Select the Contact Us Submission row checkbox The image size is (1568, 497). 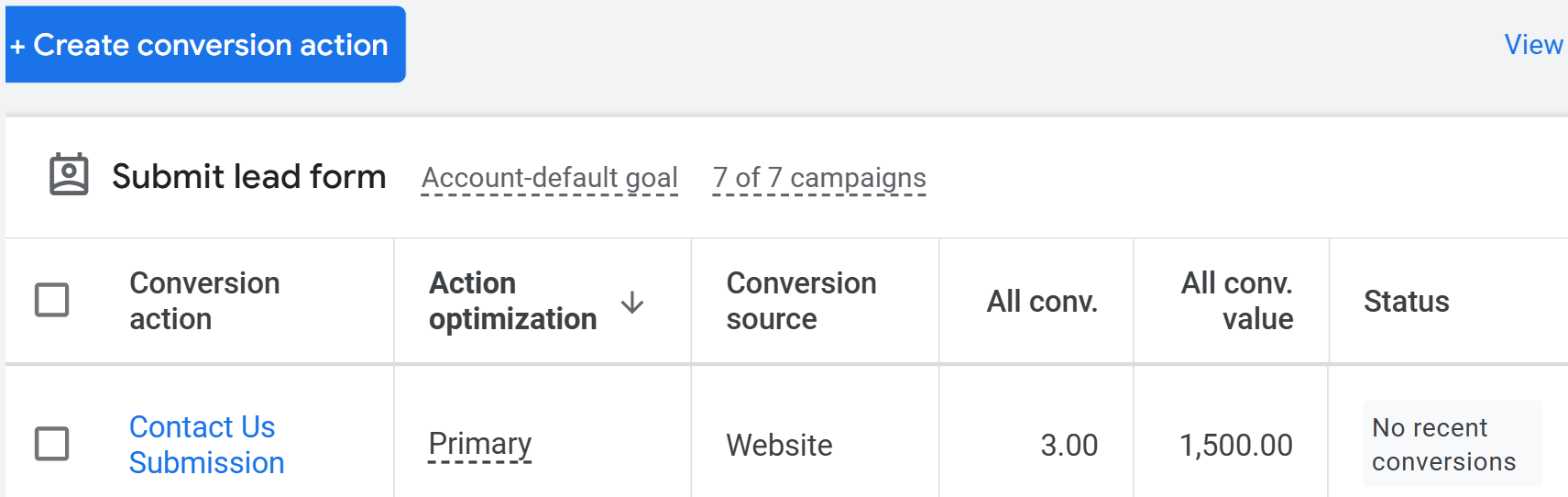(52, 444)
